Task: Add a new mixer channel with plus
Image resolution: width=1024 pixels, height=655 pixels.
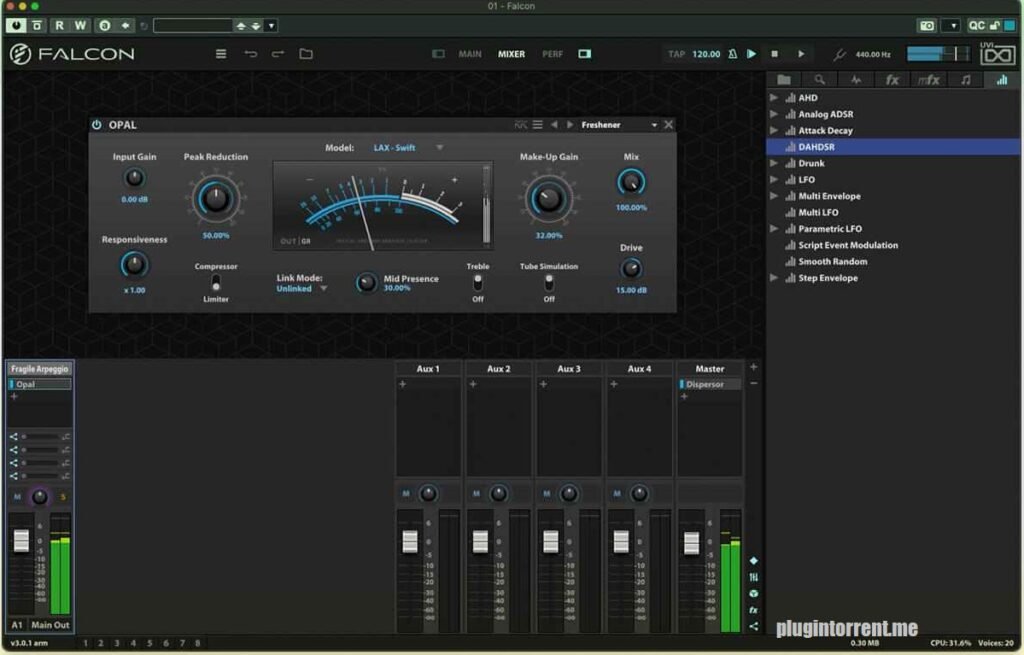Action: pyautogui.click(x=753, y=367)
